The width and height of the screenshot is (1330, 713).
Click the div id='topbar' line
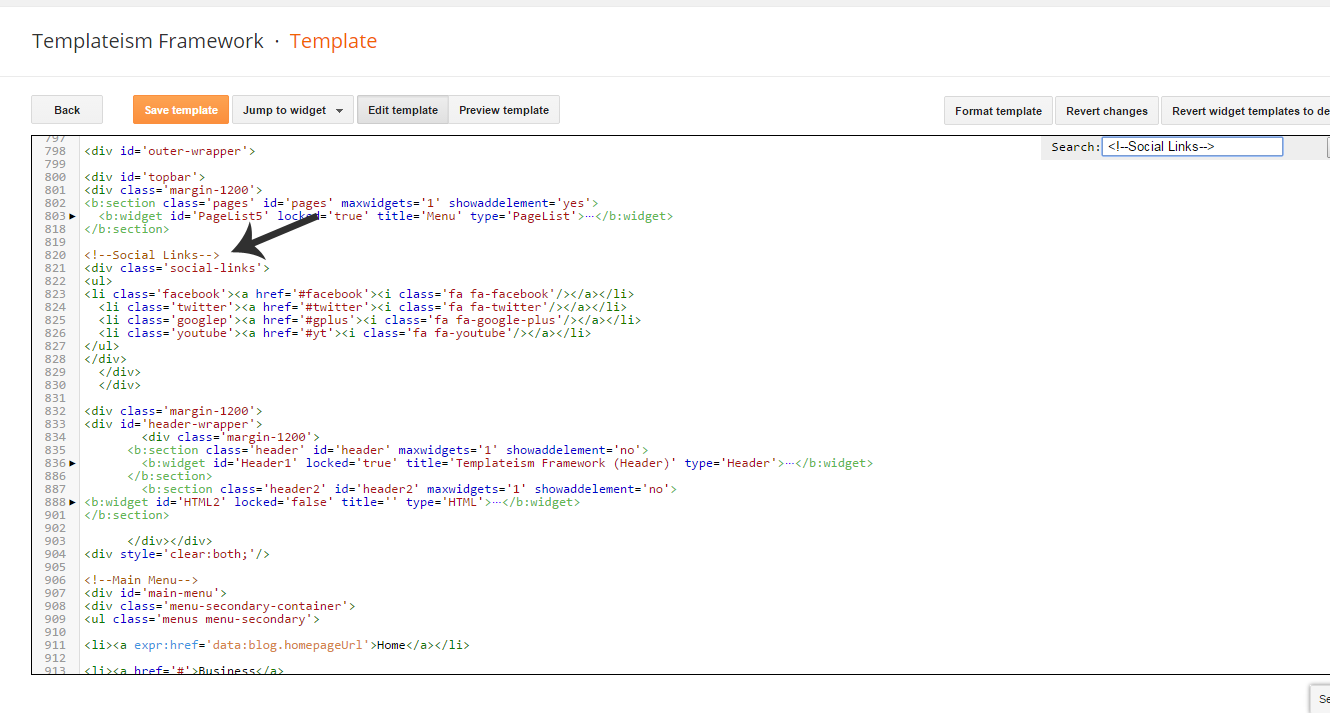tap(145, 177)
